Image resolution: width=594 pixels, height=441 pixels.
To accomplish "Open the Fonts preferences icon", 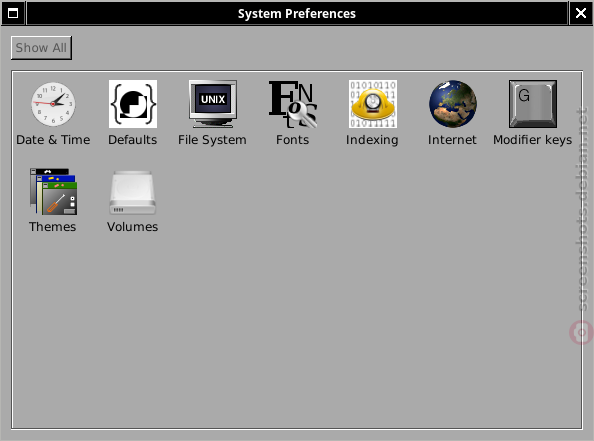I will point(293,104).
